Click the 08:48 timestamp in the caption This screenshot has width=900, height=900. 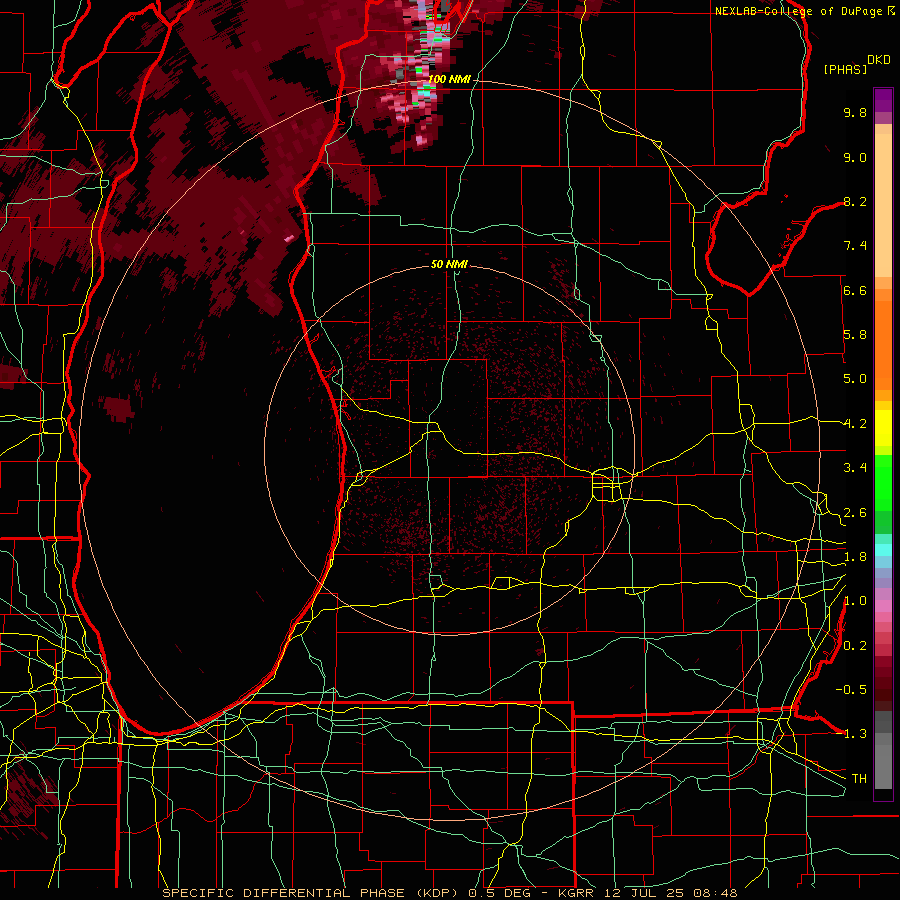[x=716, y=893]
